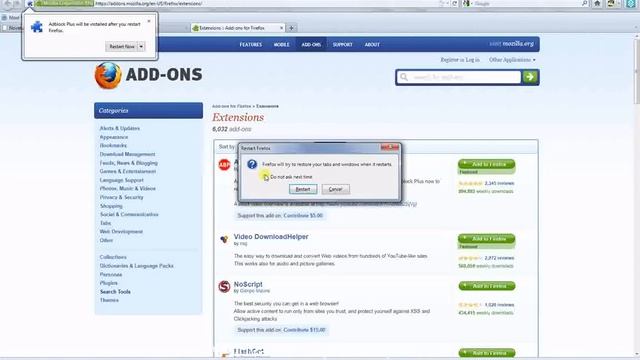Open the Language Support category

[122, 180]
